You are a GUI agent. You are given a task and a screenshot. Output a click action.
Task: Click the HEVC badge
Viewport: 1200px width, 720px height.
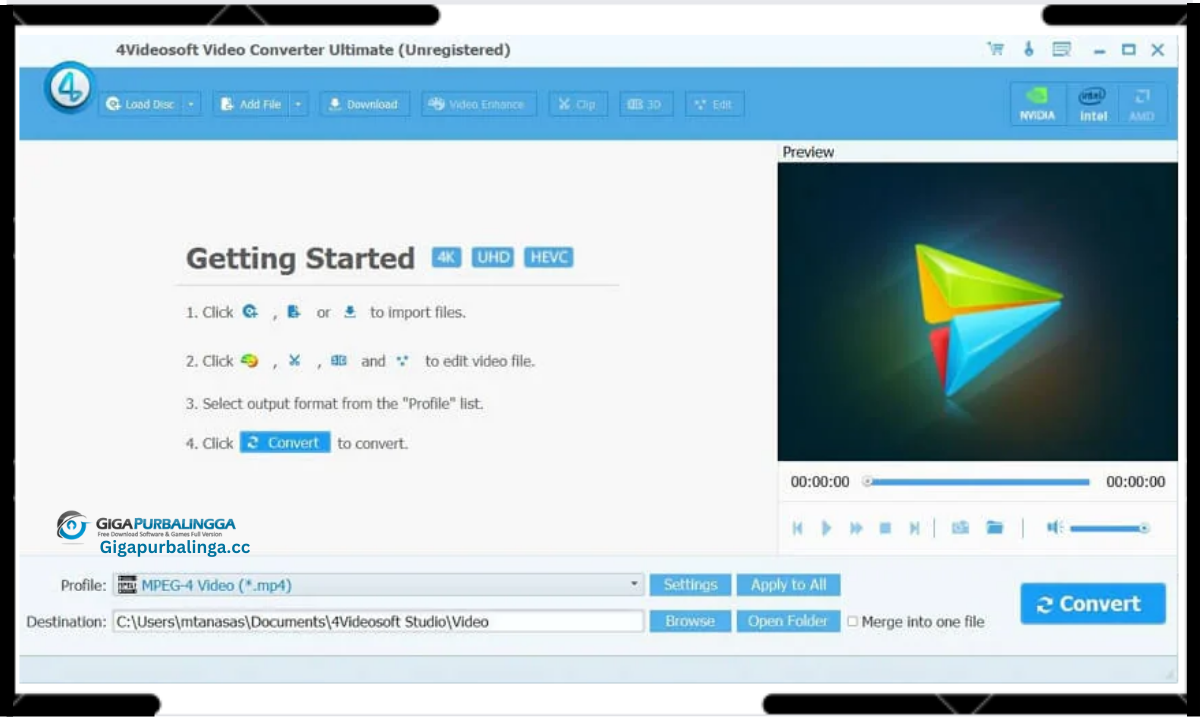pyautogui.click(x=549, y=257)
